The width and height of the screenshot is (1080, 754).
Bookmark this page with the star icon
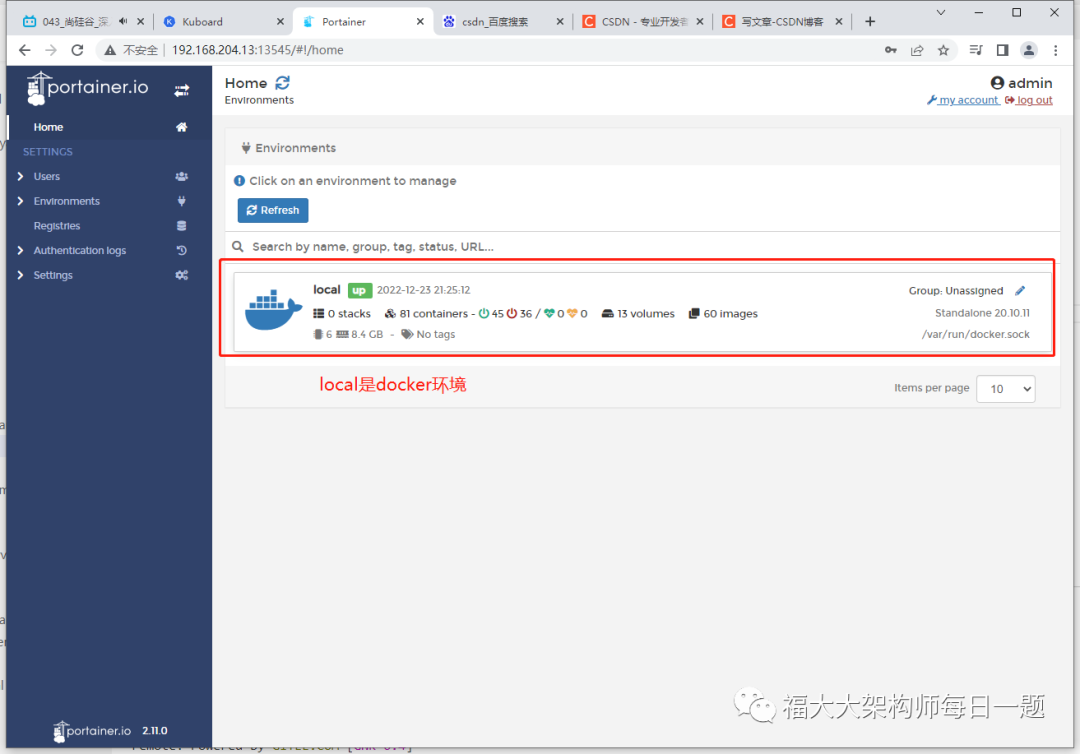pos(944,50)
